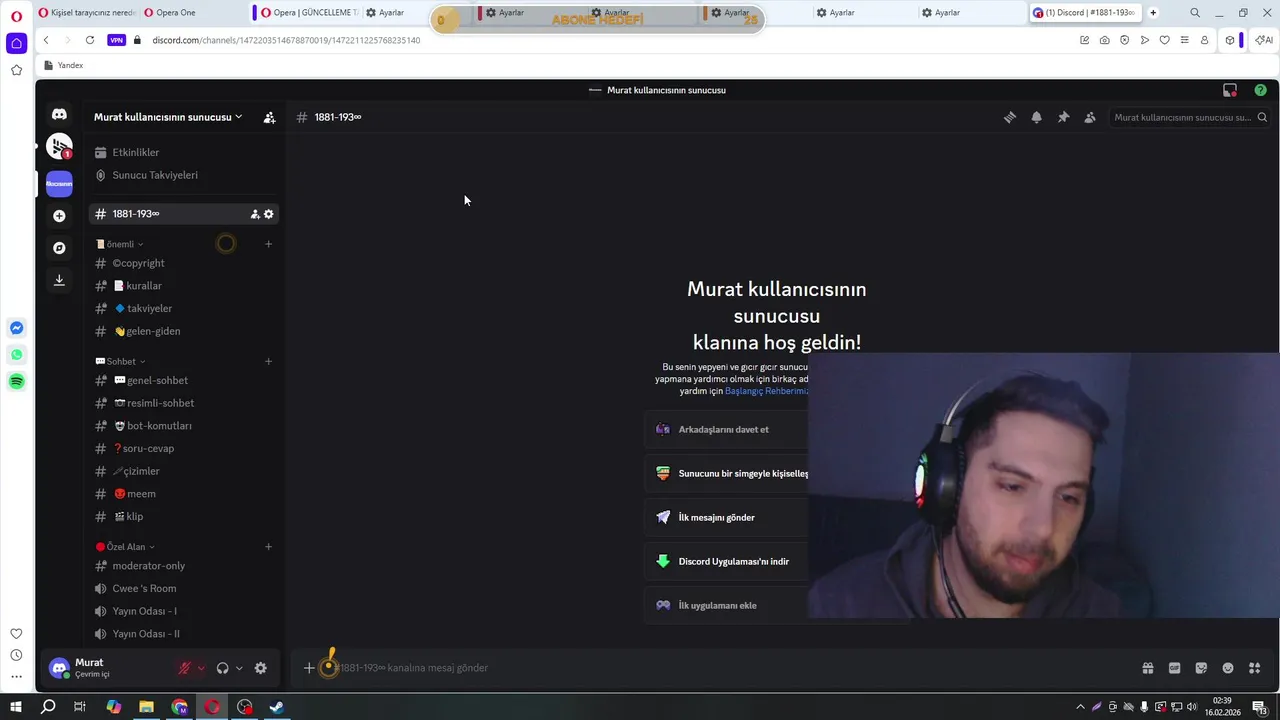Open notification settings bell icon

[x=1037, y=117]
